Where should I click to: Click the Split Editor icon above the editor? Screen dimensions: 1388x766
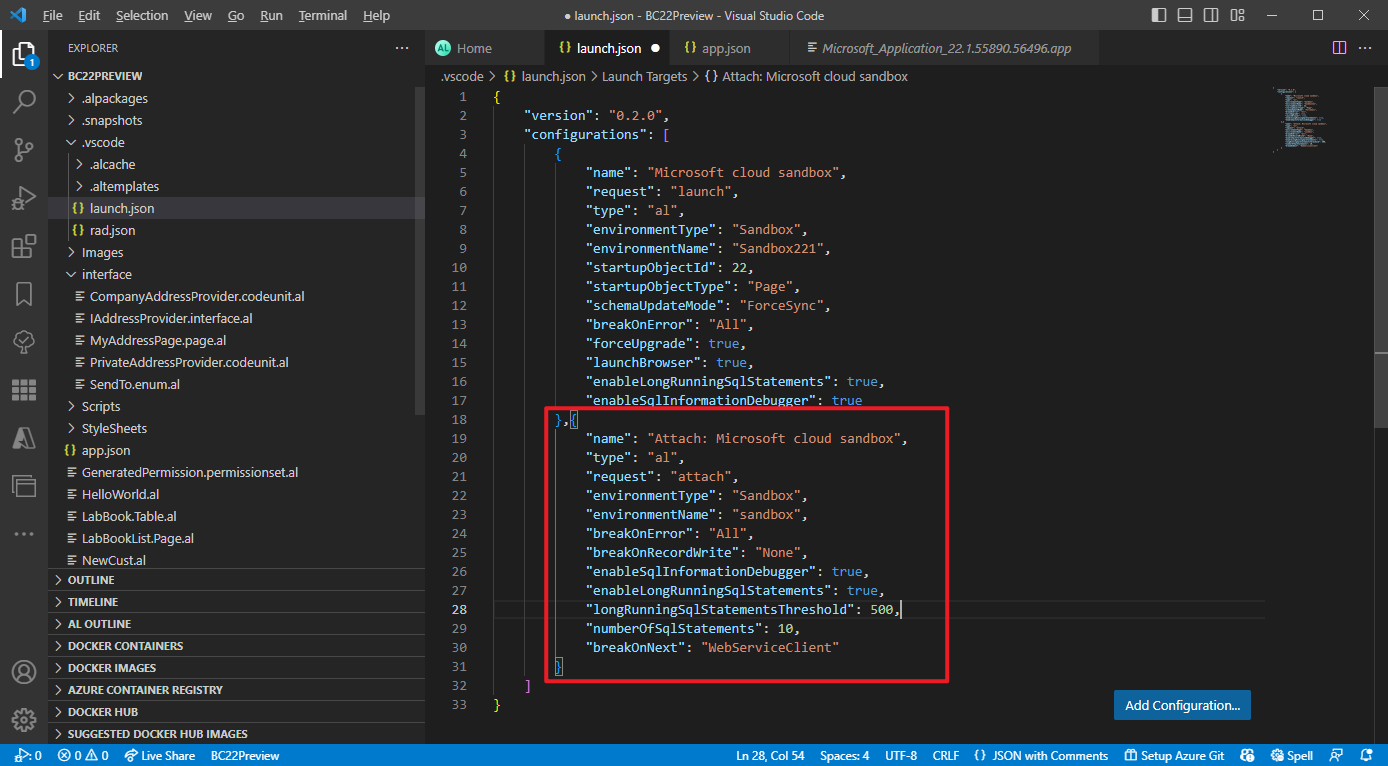click(x=1339, y=47)
